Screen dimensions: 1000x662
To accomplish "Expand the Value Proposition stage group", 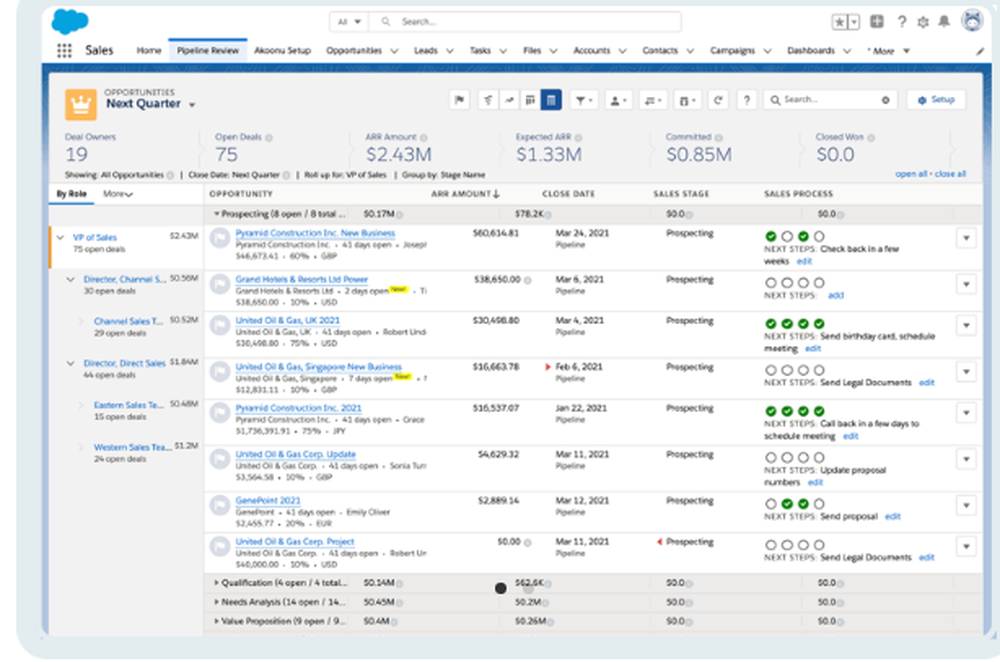I will 216,621.
